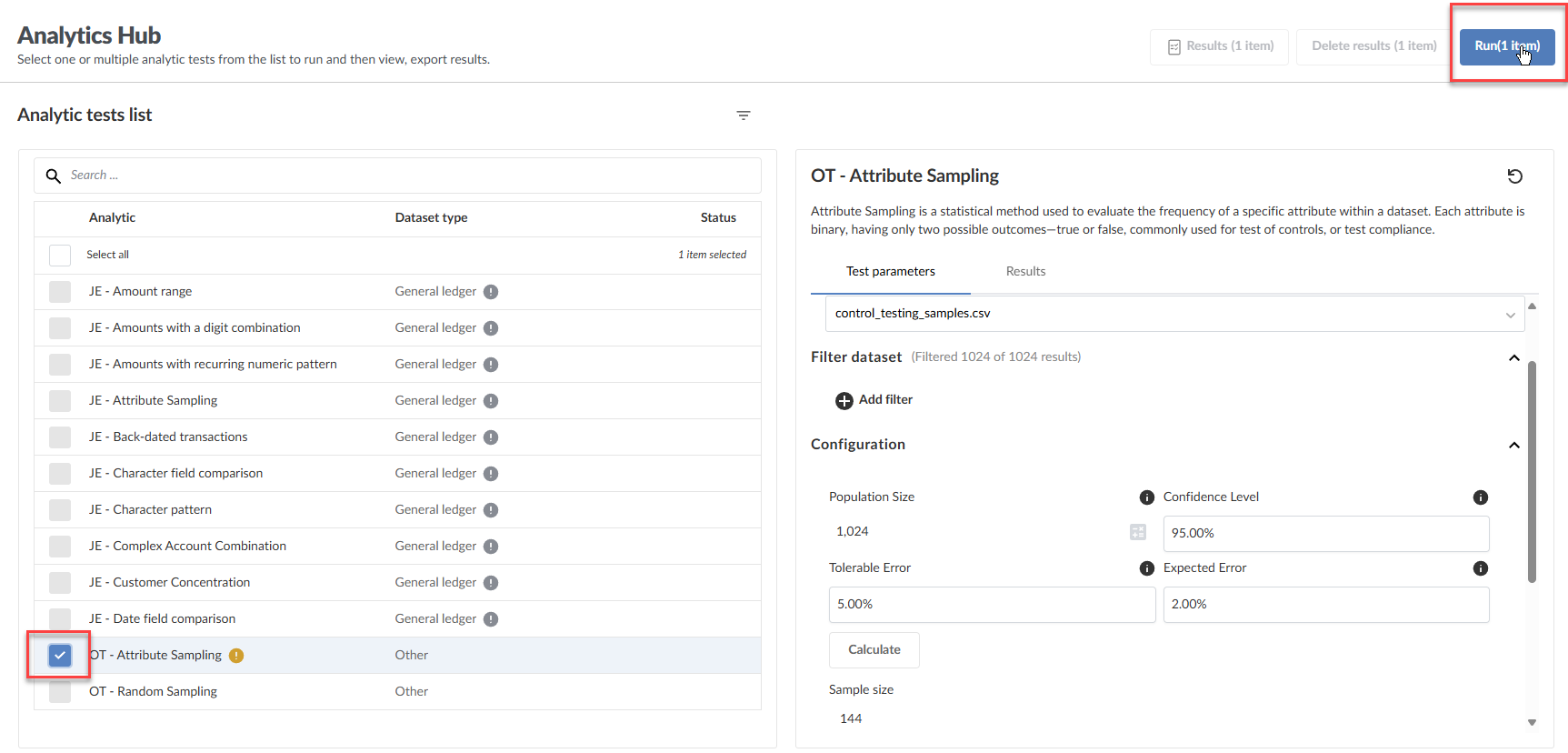1568x753 pixels.
Task: Click status icon for JE - Date field comparison
Action: click(x=491, y=619)
